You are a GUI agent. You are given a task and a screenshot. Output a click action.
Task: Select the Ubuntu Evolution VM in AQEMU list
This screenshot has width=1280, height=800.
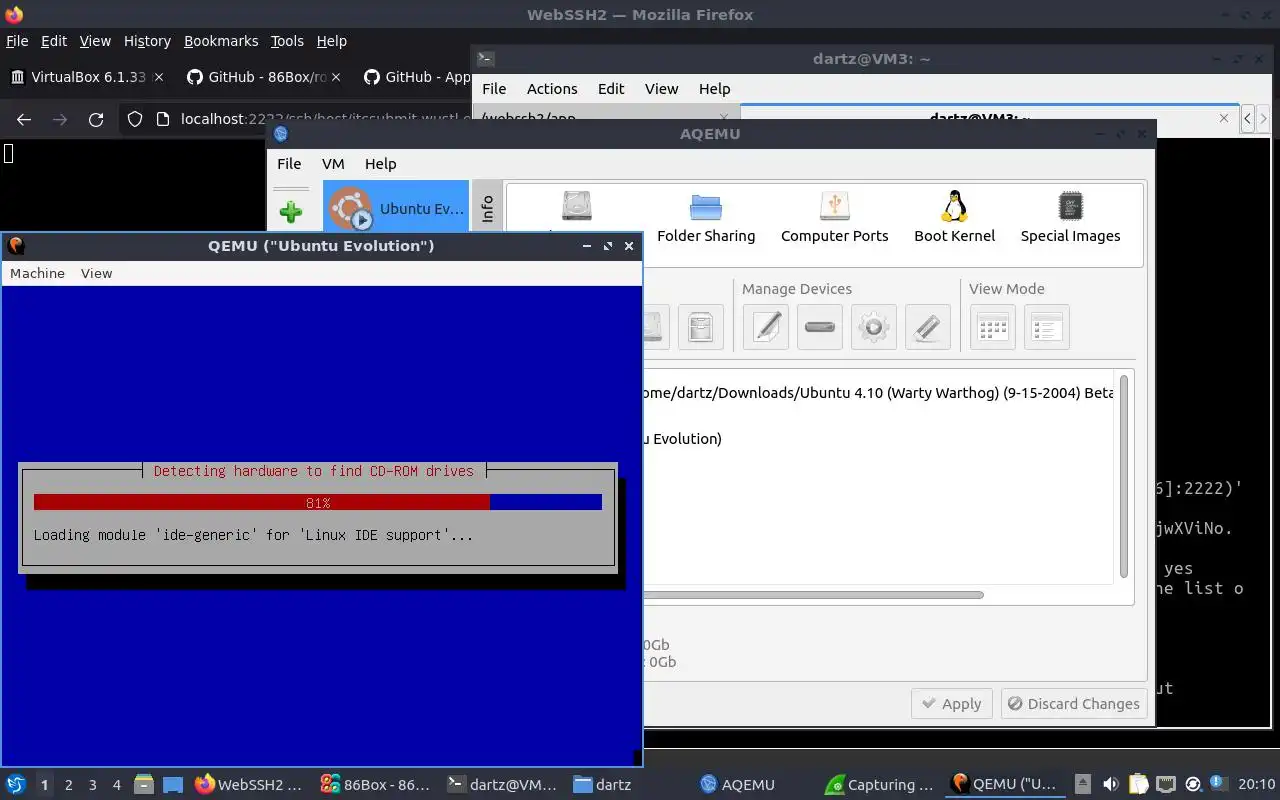point(396,208)
